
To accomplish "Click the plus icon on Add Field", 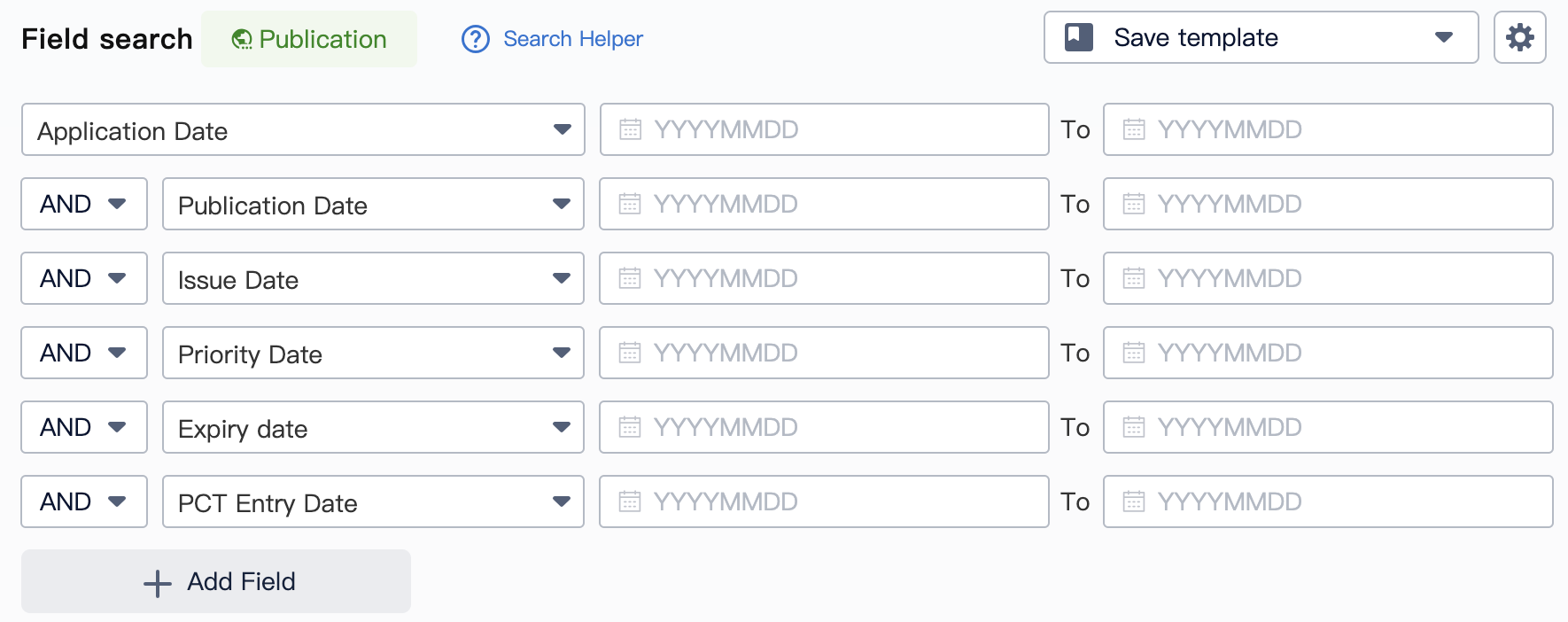I will [x=158, y=583].
